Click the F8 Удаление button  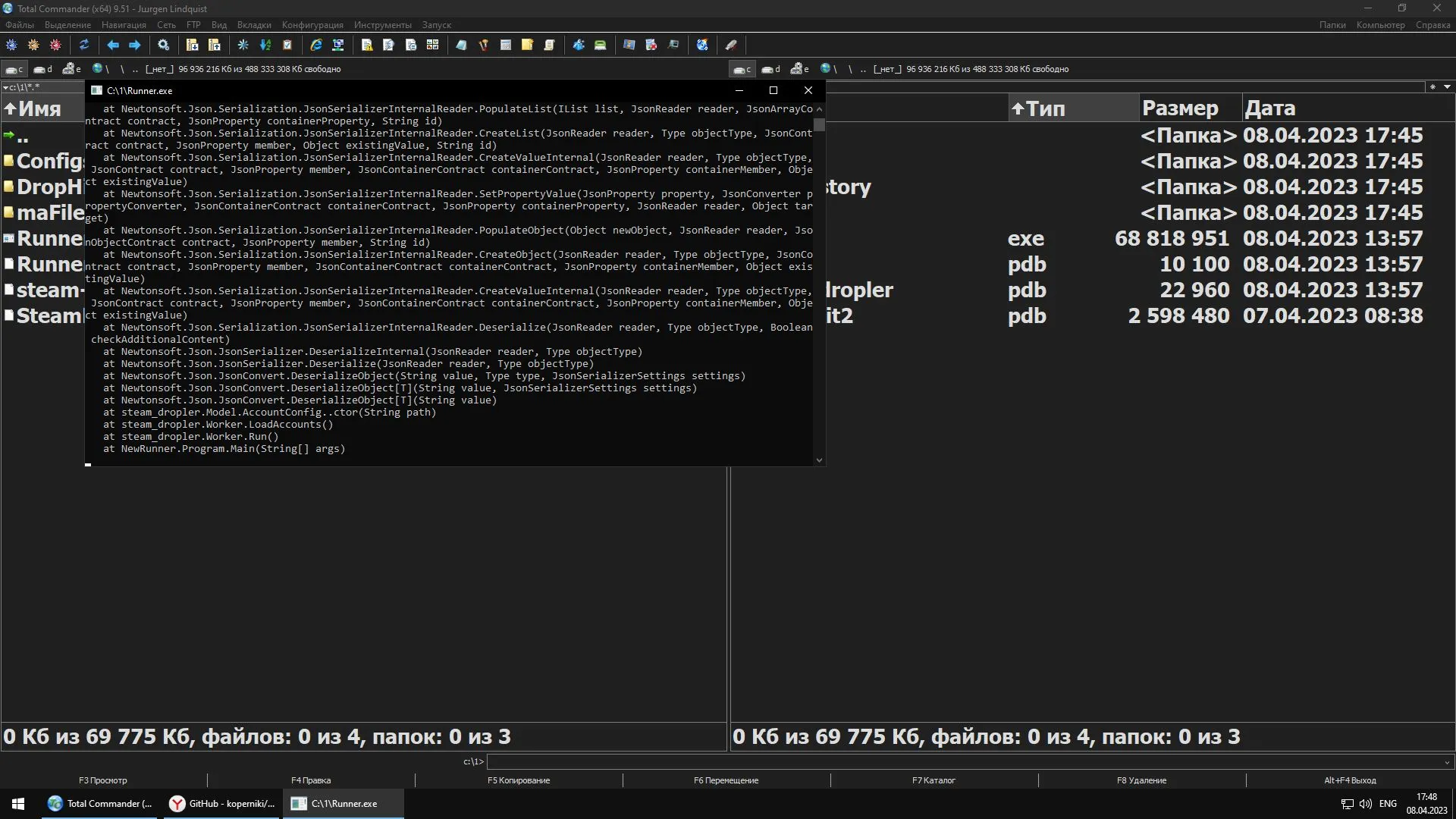point(1141,780)
